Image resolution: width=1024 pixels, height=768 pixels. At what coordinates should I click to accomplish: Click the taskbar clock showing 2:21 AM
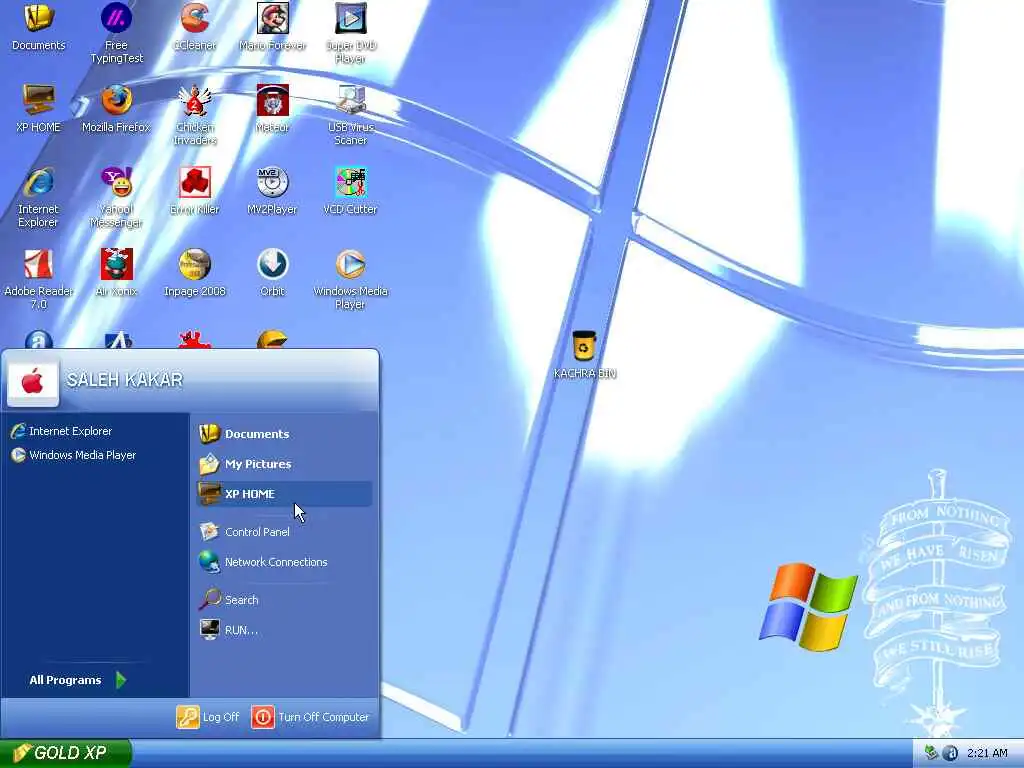click(987, 753)
